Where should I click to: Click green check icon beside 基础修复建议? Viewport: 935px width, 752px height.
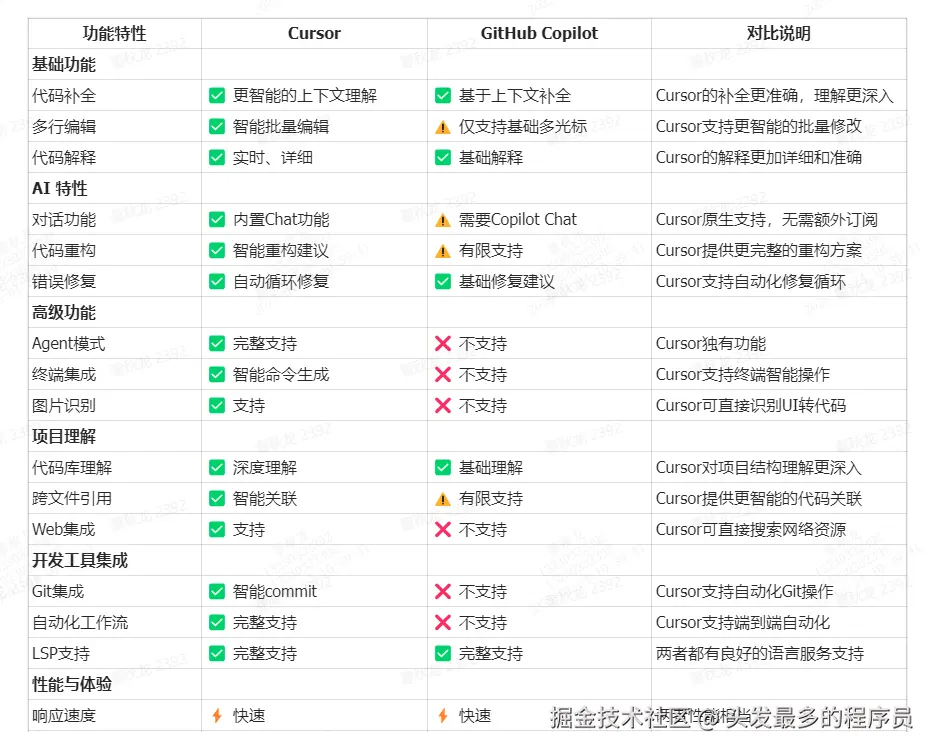tap(443, 281)
